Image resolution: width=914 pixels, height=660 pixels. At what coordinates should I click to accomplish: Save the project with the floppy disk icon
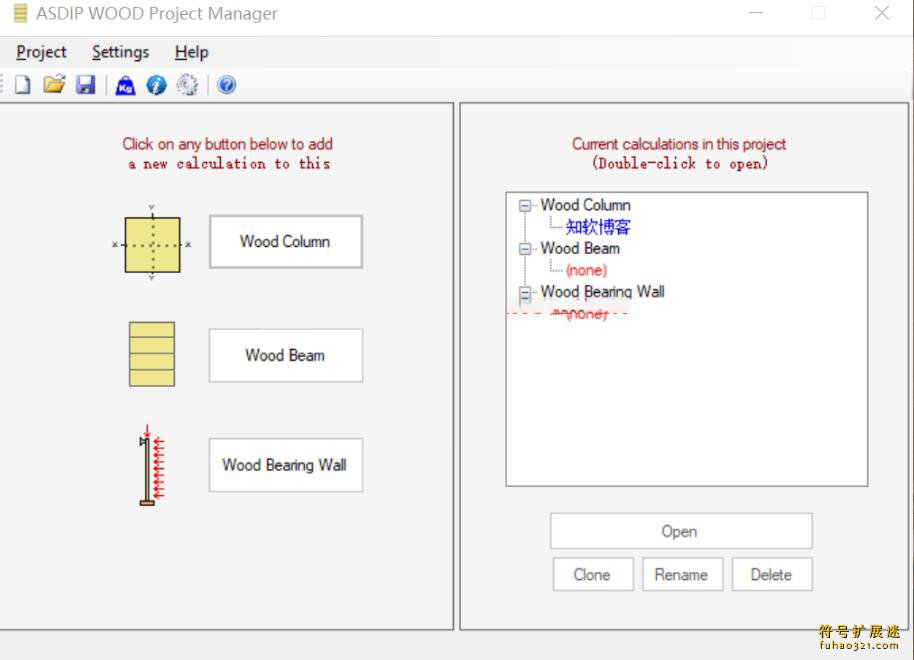tap(86, 85)
